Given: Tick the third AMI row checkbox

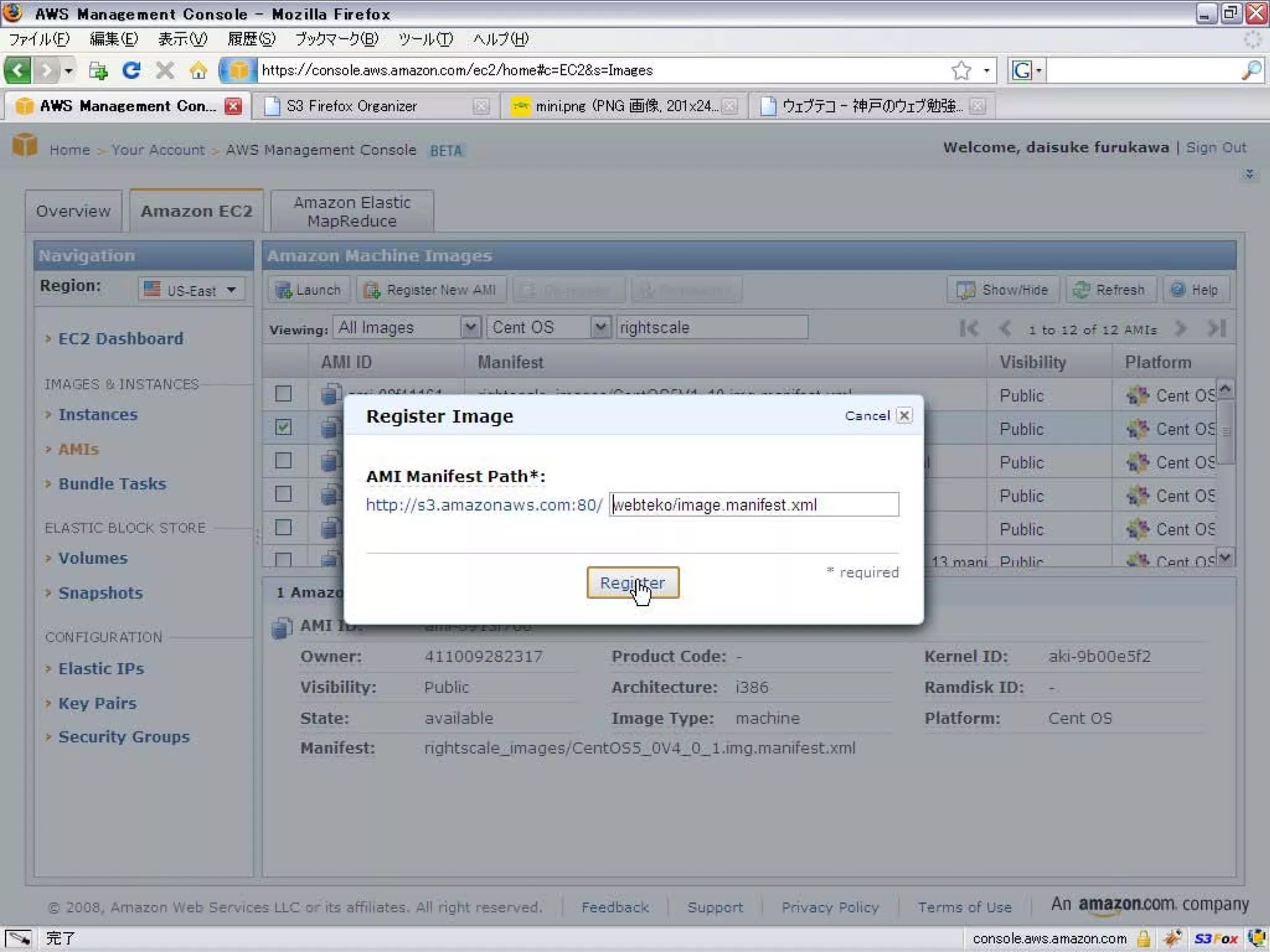Looking at the screenshot, I should 283,461.
